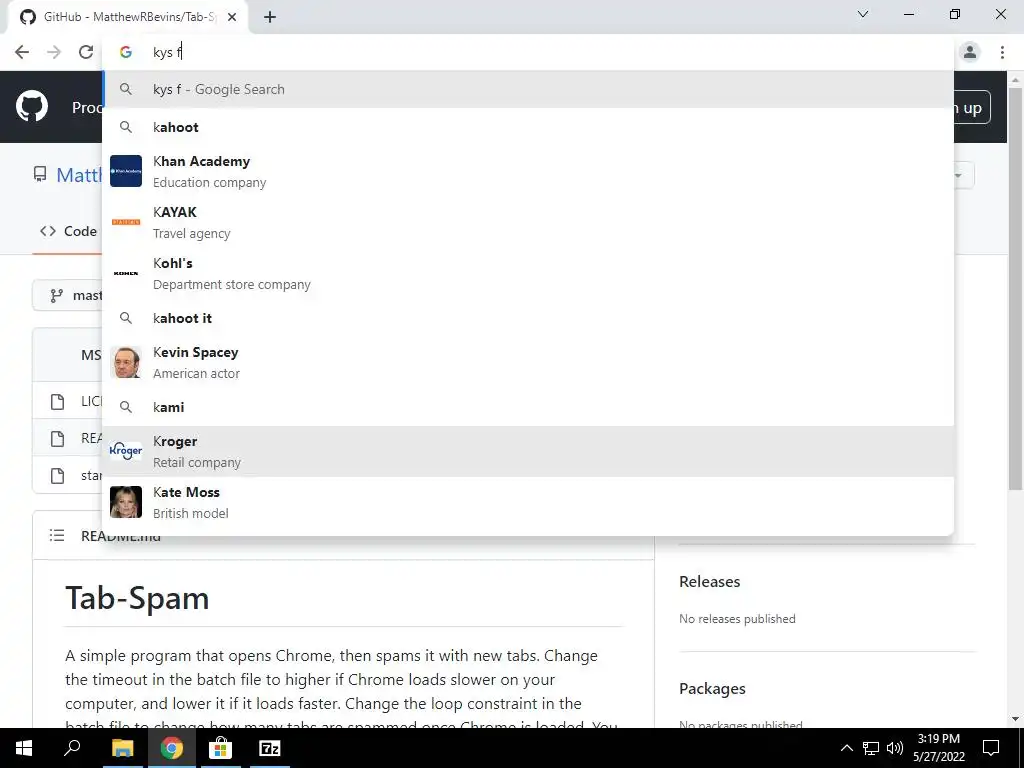The image size is (1024, 768).
Task: Select the Kevin Spacey suggestion
Action: 528,362
